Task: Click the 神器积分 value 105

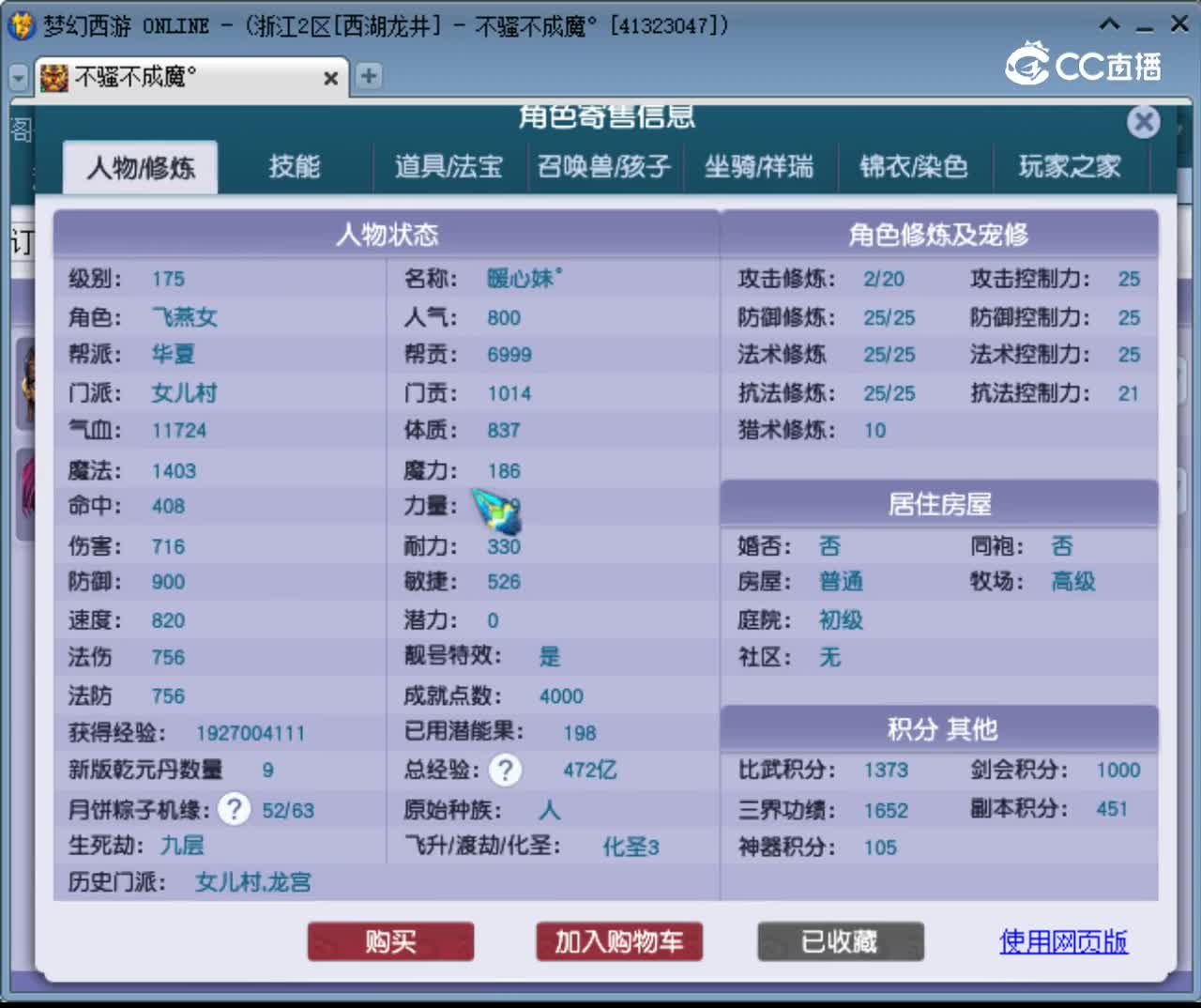Action: pos(880,848)
